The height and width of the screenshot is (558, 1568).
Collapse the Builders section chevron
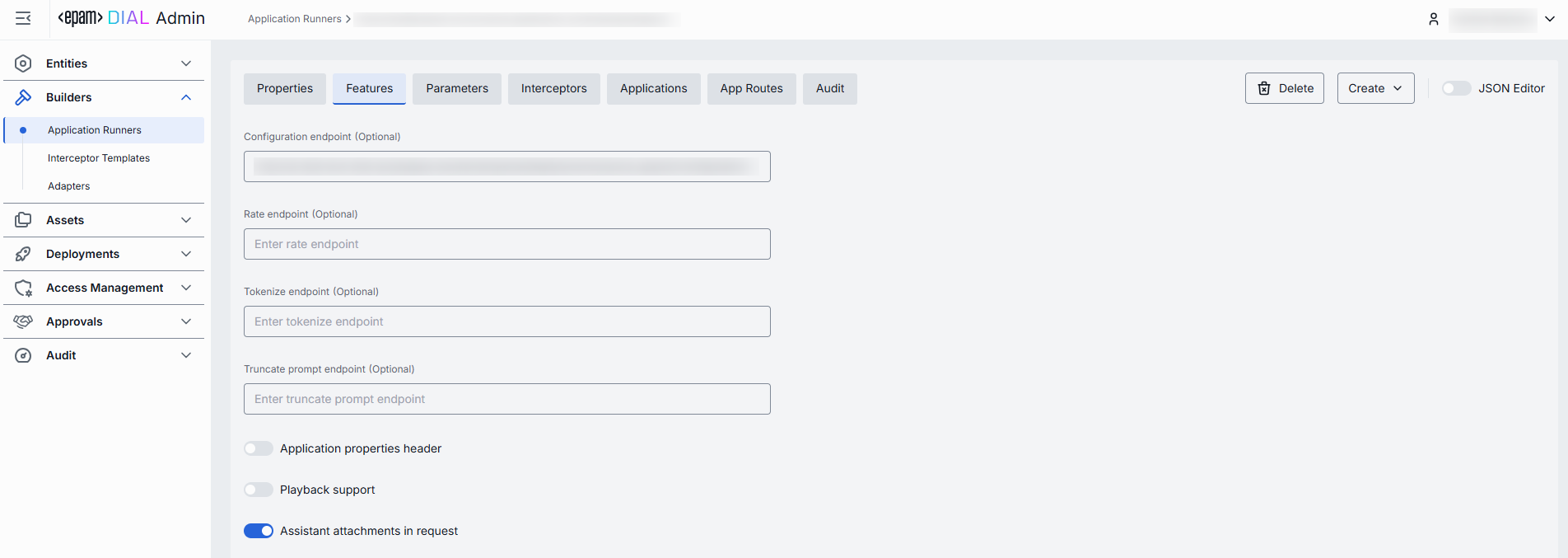pos(186,97)
